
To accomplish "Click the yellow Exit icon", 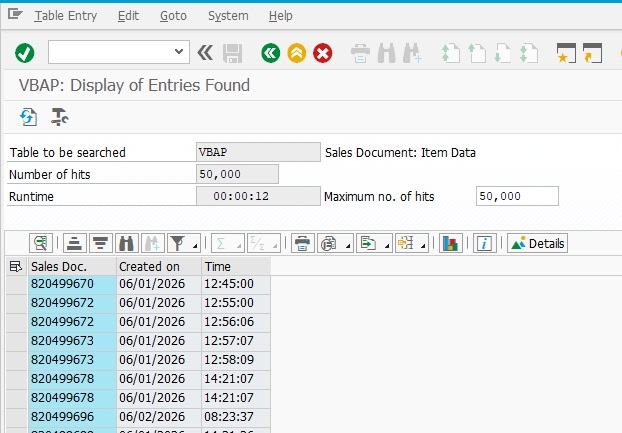I will pos(297,53).
